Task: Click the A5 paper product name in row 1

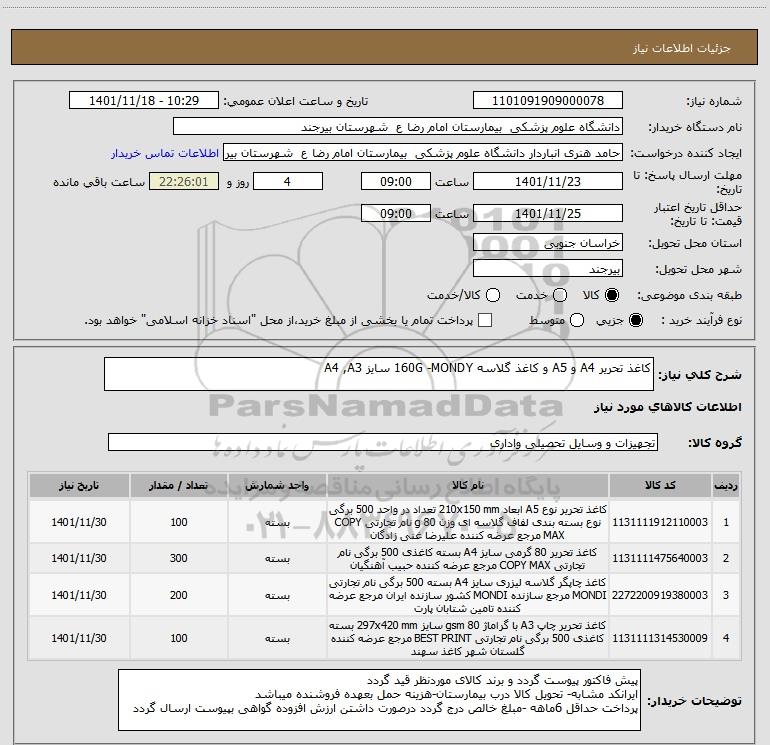Action: (x=468, y=522)
